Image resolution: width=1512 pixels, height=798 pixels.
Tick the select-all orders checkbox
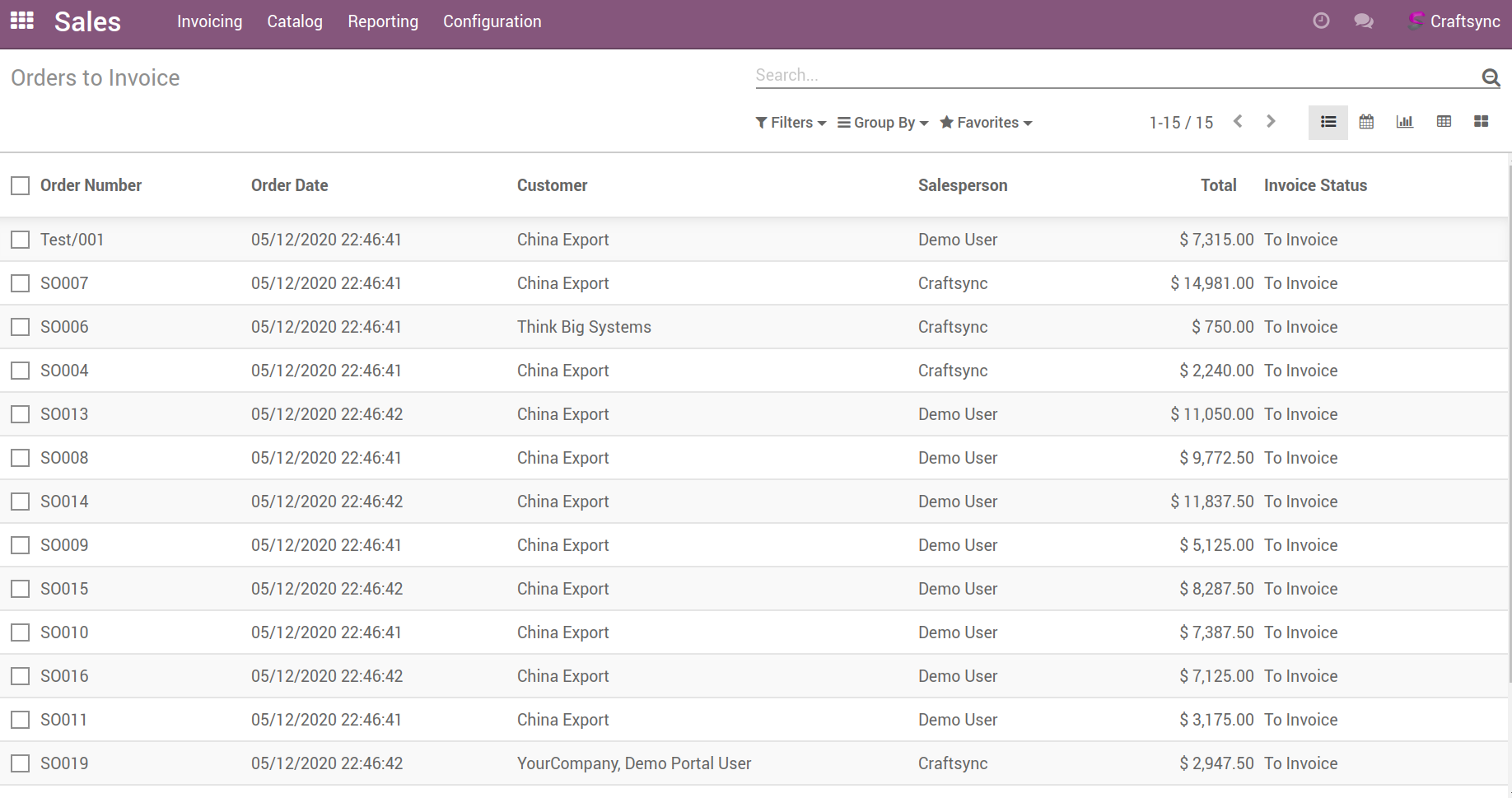coord(21,186)
